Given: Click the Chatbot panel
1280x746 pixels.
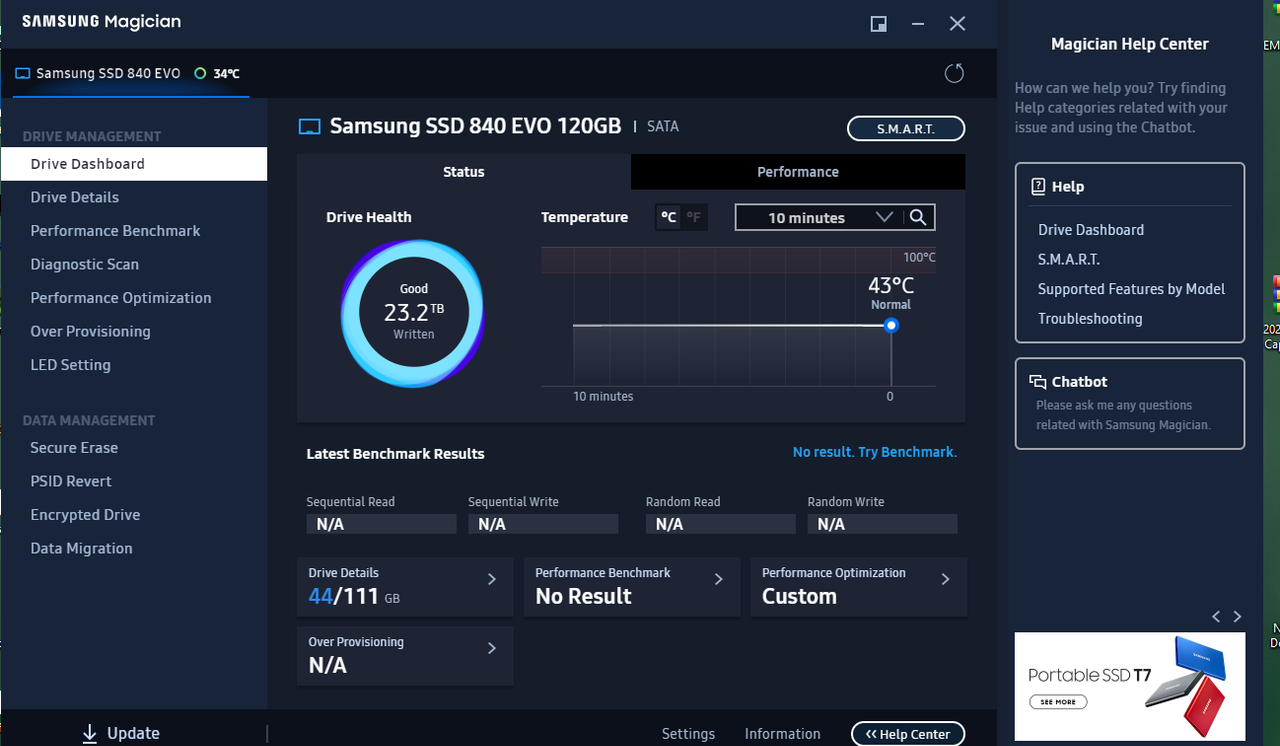Looking at the screenshot, I should tap(1130, 404).
